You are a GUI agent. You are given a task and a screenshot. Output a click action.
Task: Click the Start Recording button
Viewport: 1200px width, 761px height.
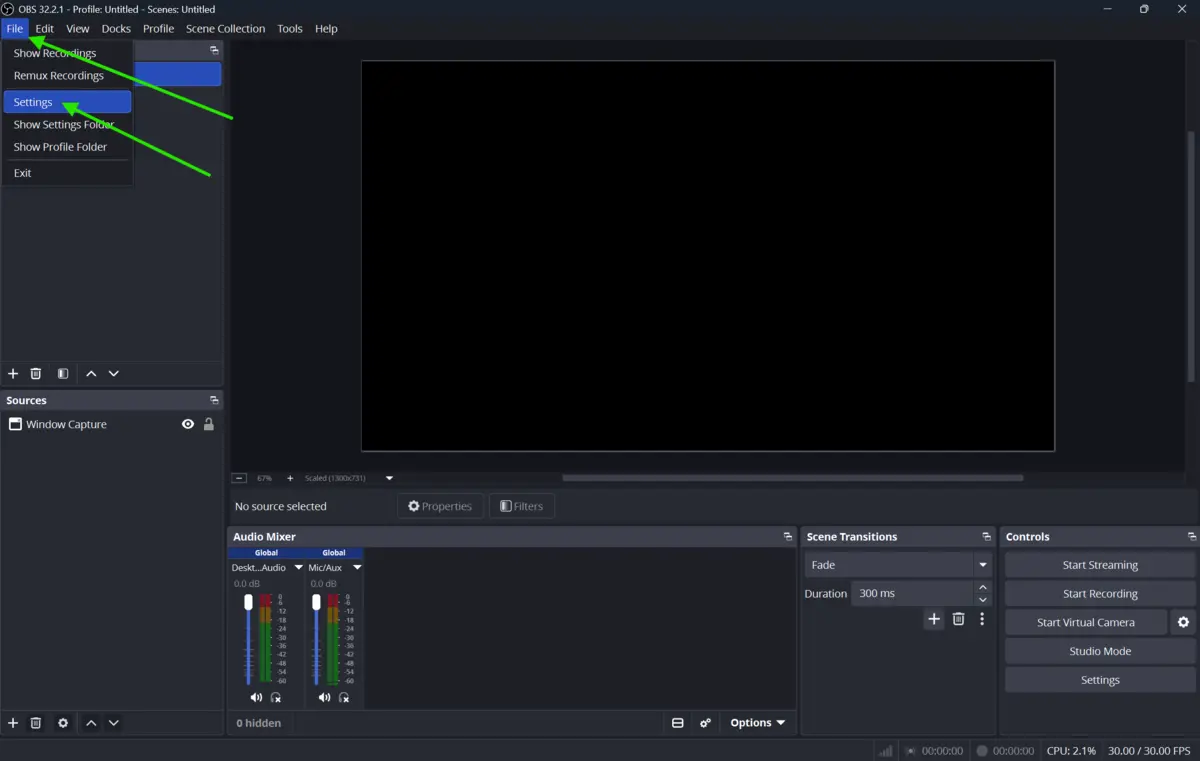point(1100,594)
